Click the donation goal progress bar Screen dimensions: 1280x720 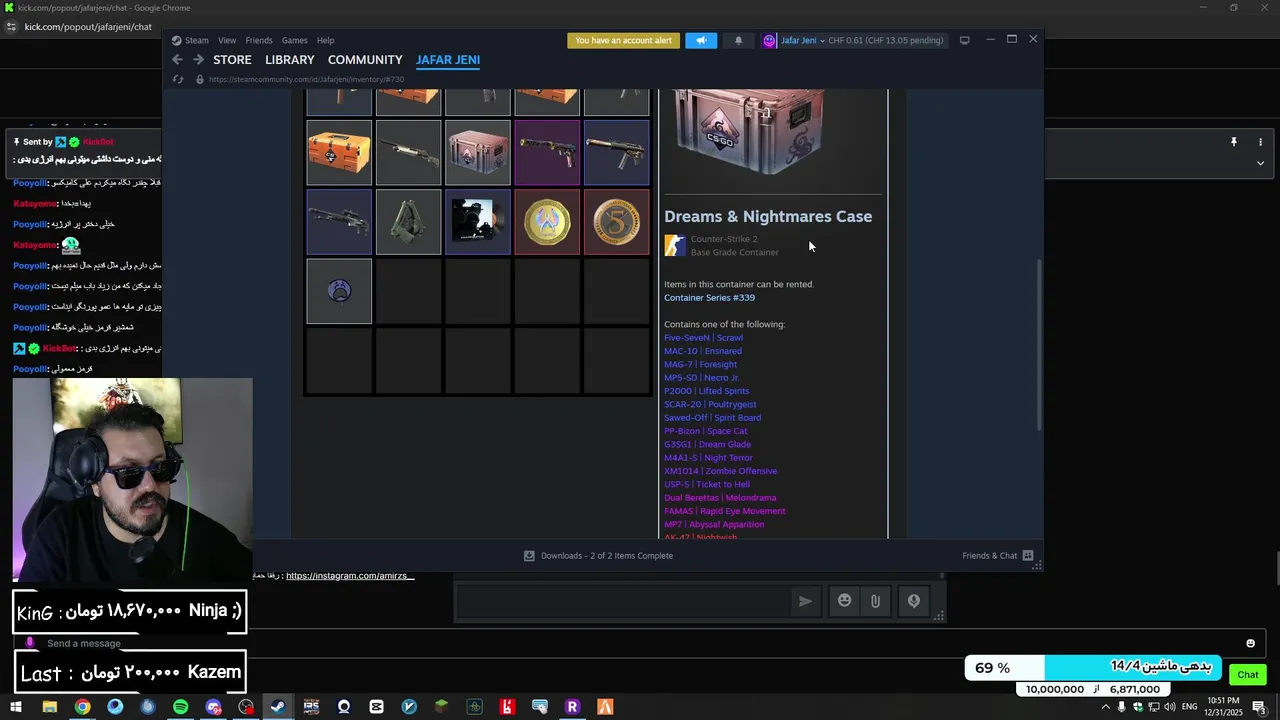coord(1093,667)
